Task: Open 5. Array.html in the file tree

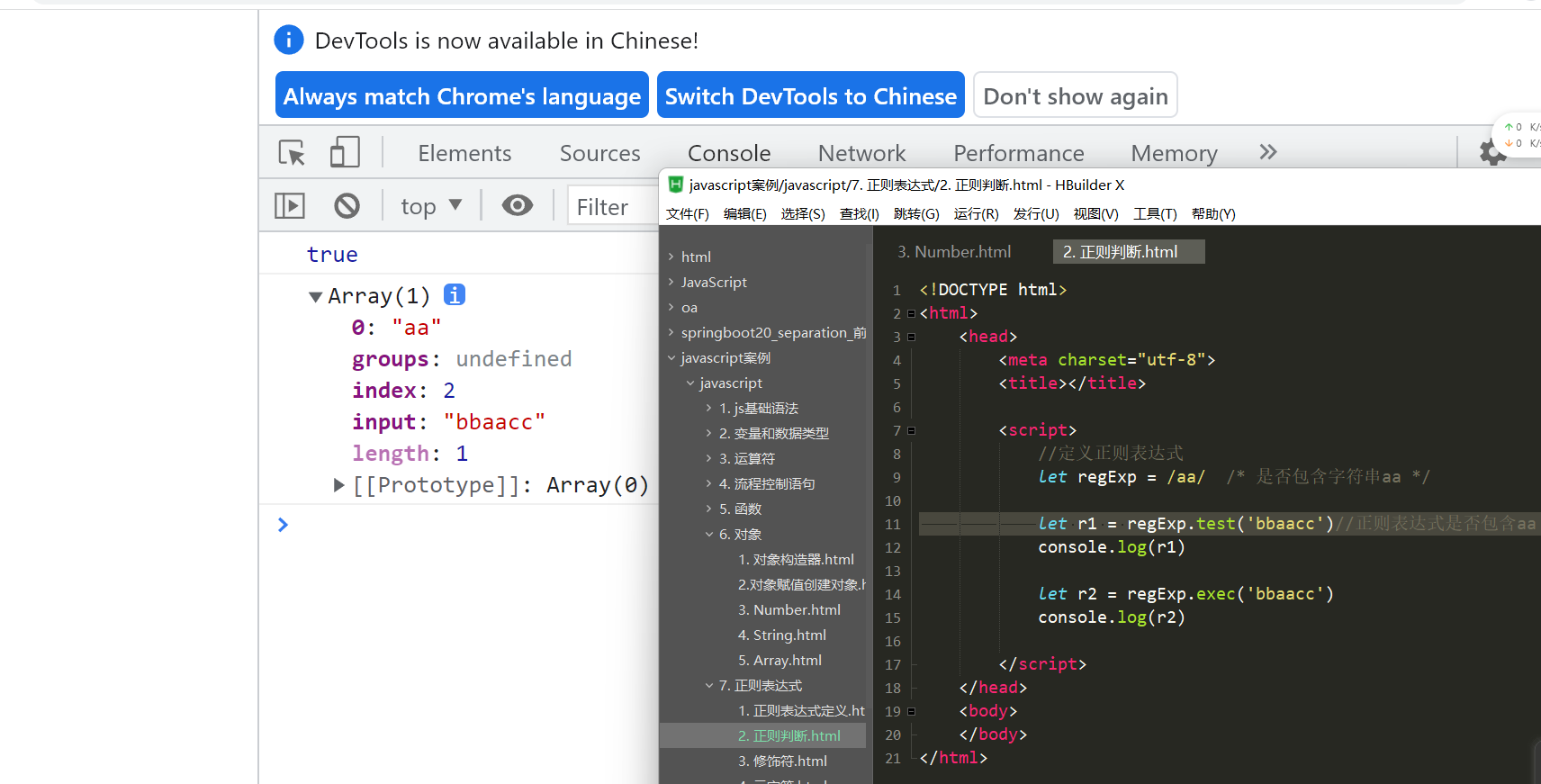Action: [x=780, y=660]
